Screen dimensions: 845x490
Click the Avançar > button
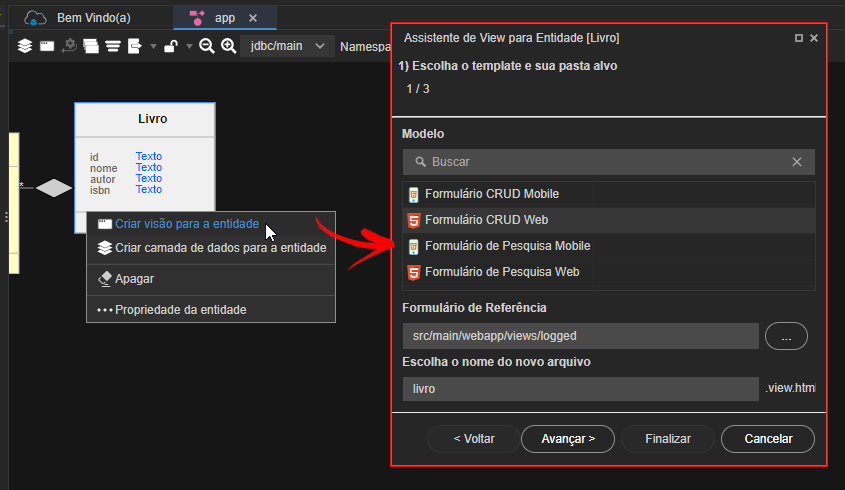pos(568,439)
